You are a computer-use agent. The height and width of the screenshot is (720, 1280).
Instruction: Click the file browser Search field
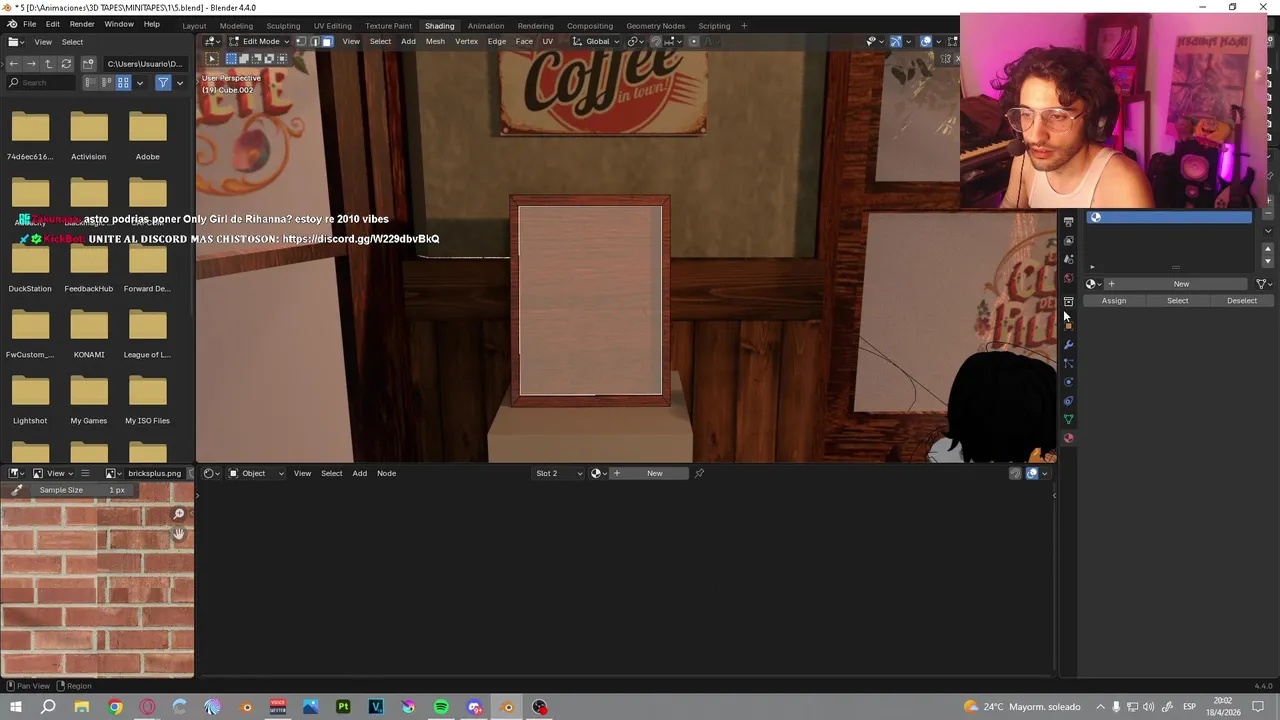click(40, 83)
